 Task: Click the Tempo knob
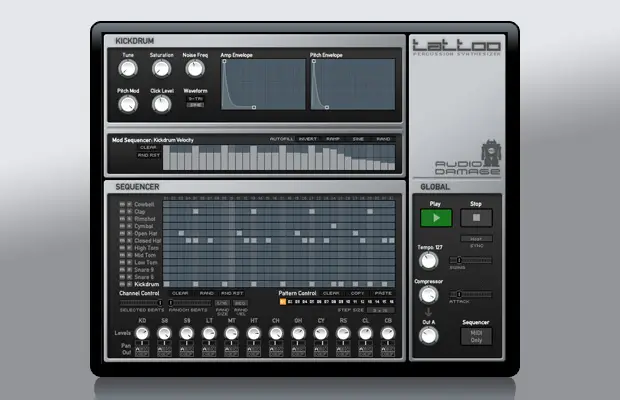click(x=429, y=261)
